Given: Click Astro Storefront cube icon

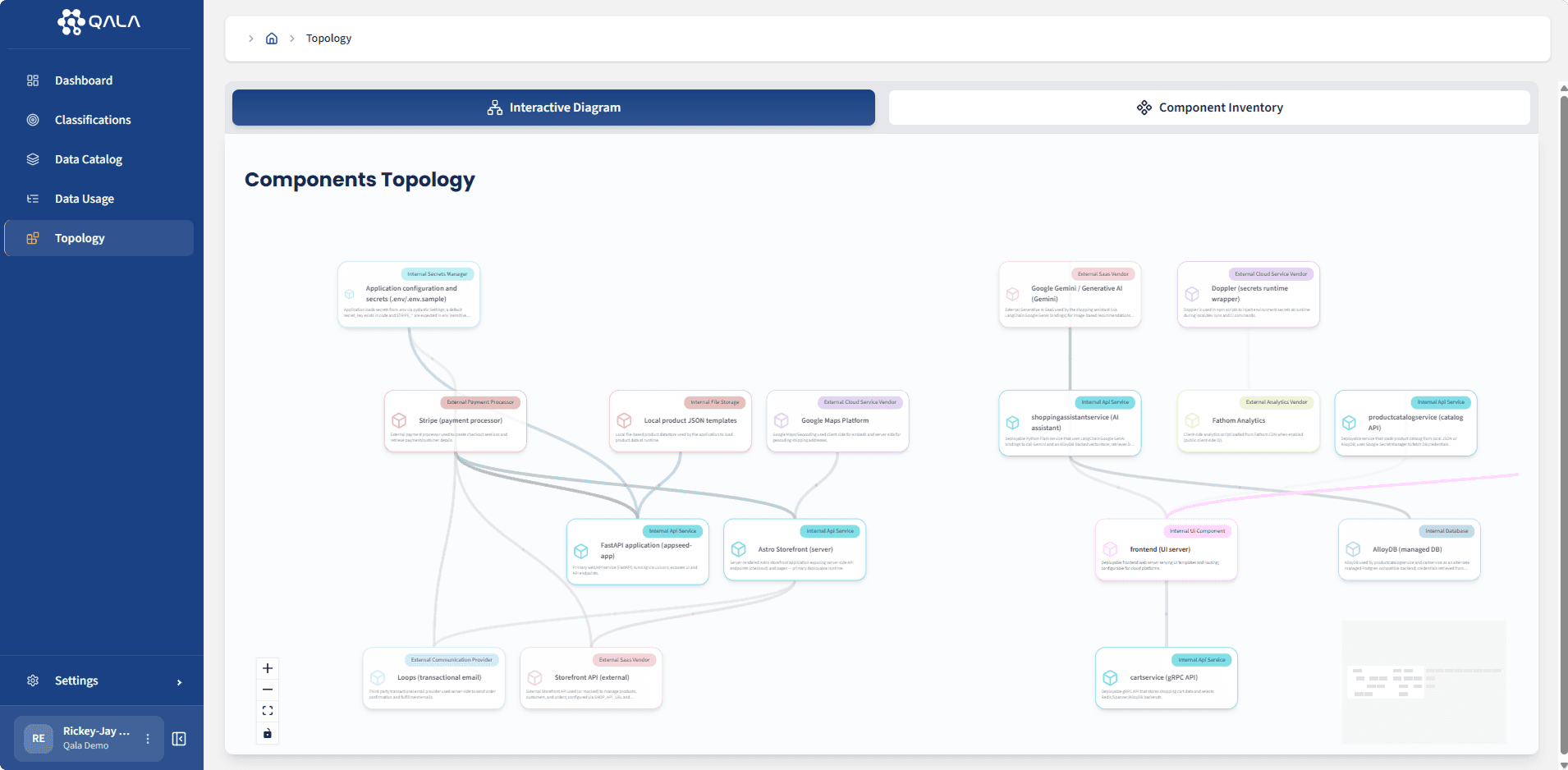Looking at the screenshot, I should tap(738, 549).
